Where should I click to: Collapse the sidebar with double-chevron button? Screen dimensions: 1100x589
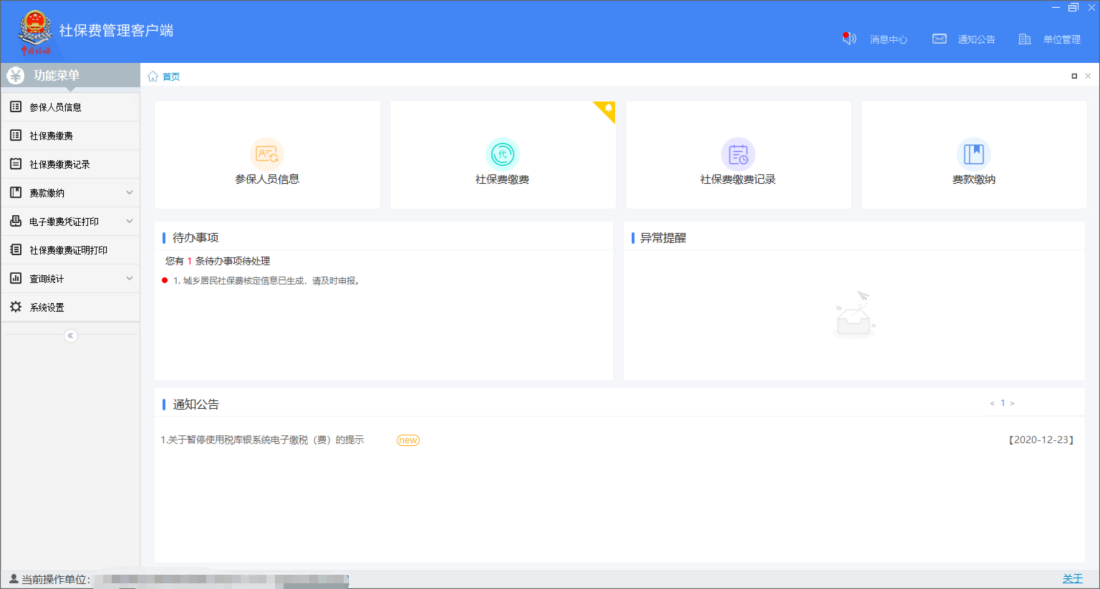click(x=70, y=336)
